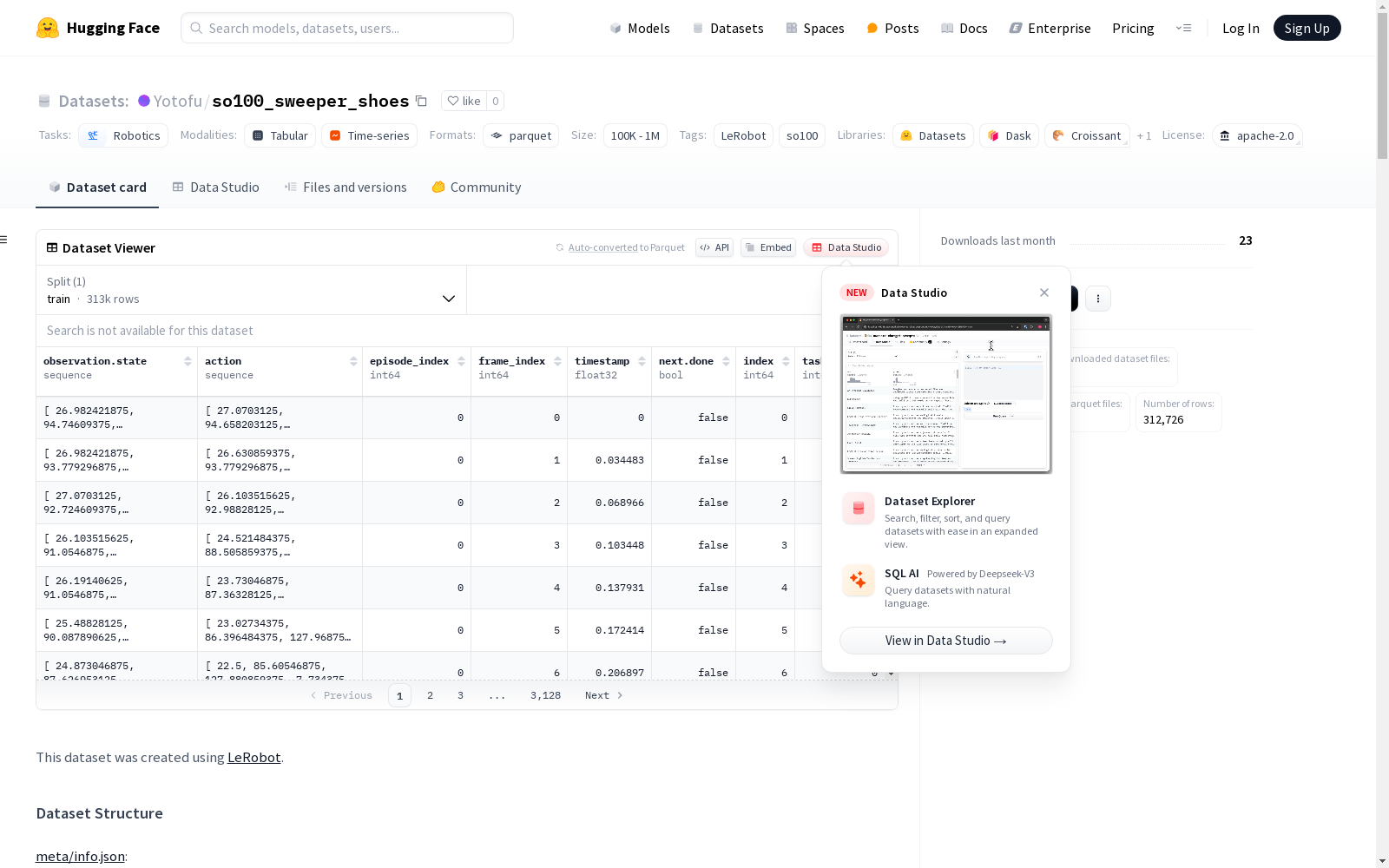Click the Dataset Explorer icon
The width and height of the screenshot is (1389, 868).
[859, 509]
